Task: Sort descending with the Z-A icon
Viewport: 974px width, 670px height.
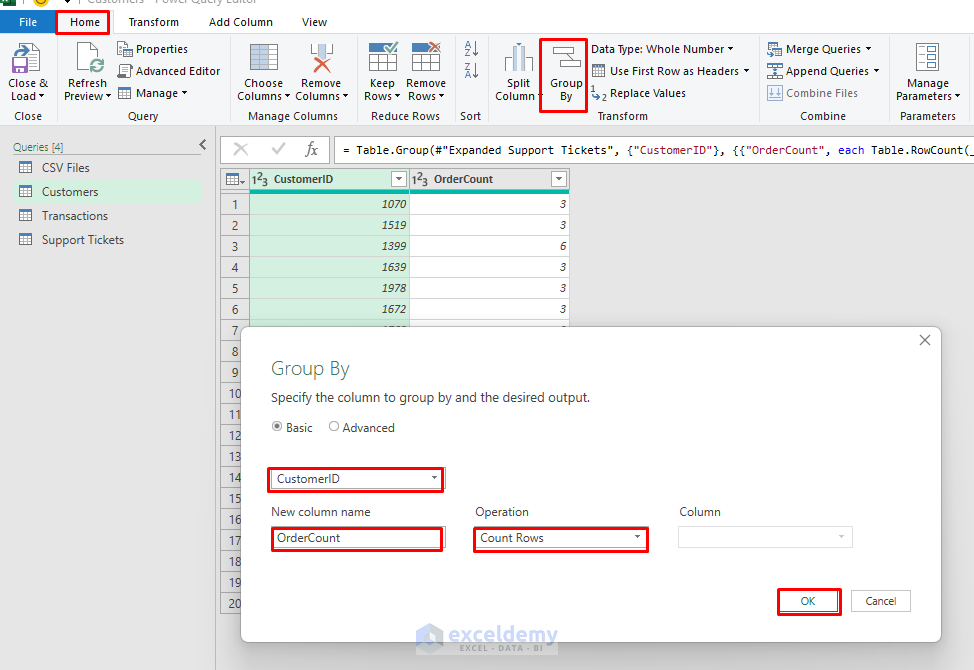Action: (471, 70)
